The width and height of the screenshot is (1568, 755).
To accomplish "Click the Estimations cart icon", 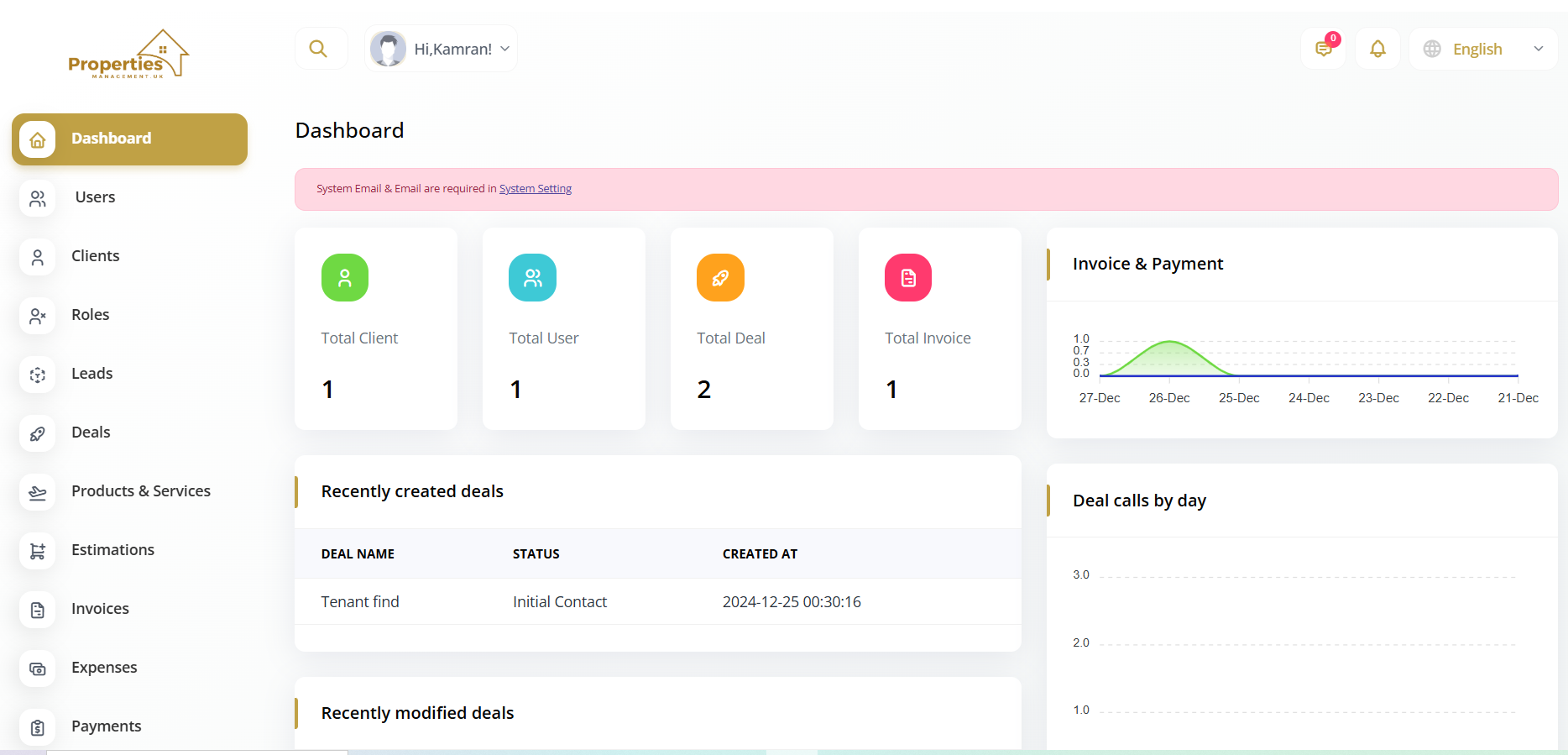I will coord(38,551).
